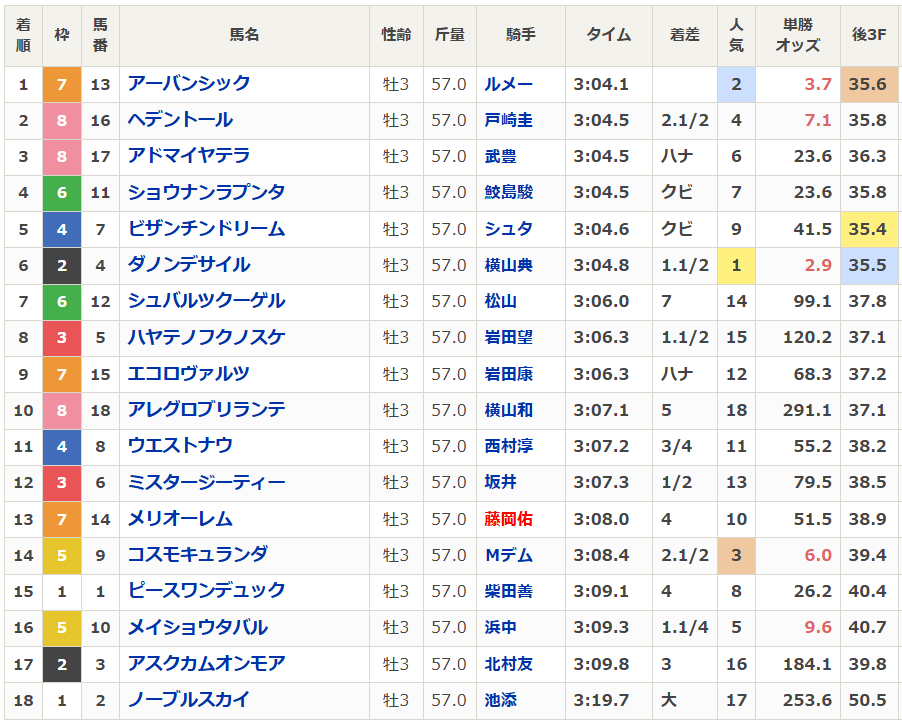The image size is (902, 724).
Task: Open the アドマイヤテラ horse page
Action: coord(188,156)
